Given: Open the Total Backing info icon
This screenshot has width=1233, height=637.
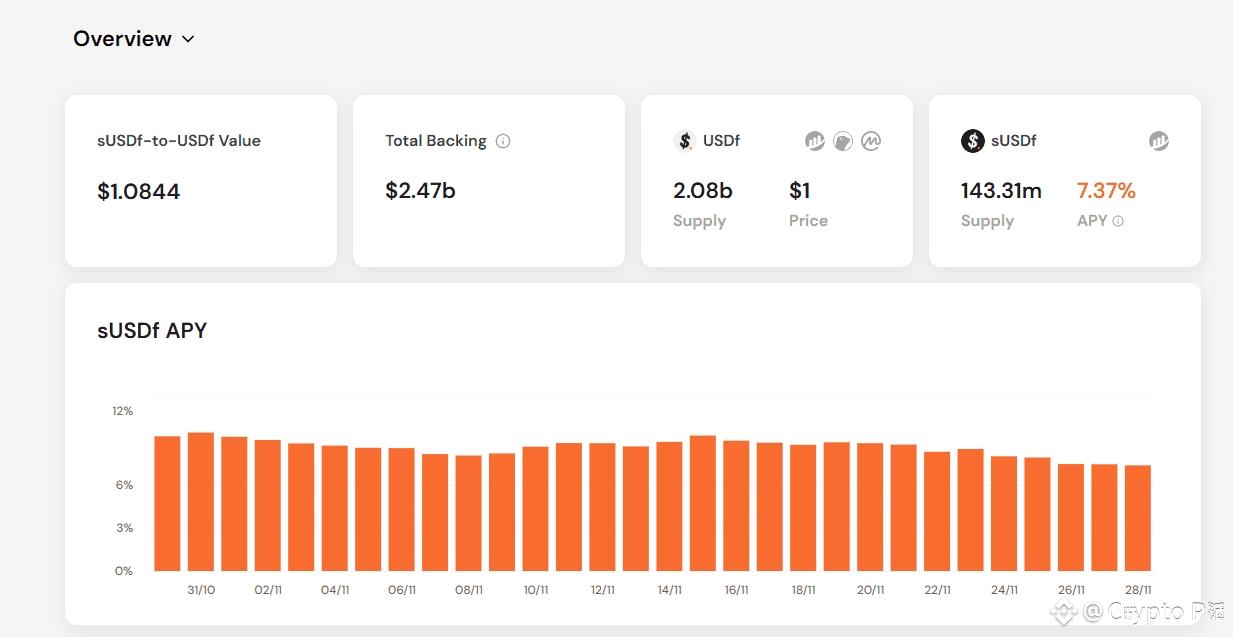Looking at the screenshot, I should tap(503, 141).
